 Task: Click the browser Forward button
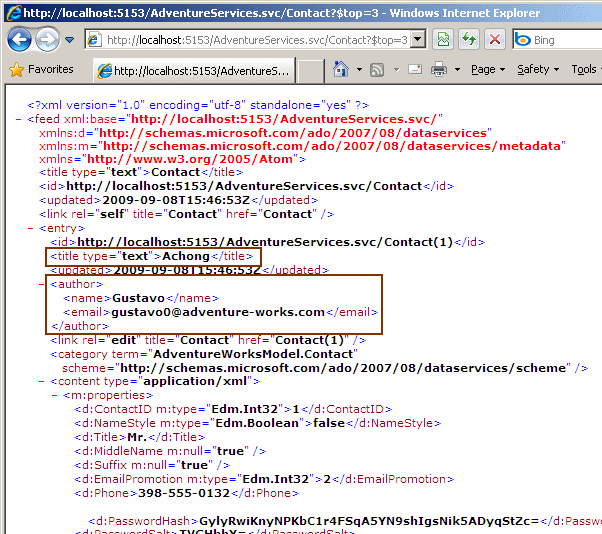(47, 40)
